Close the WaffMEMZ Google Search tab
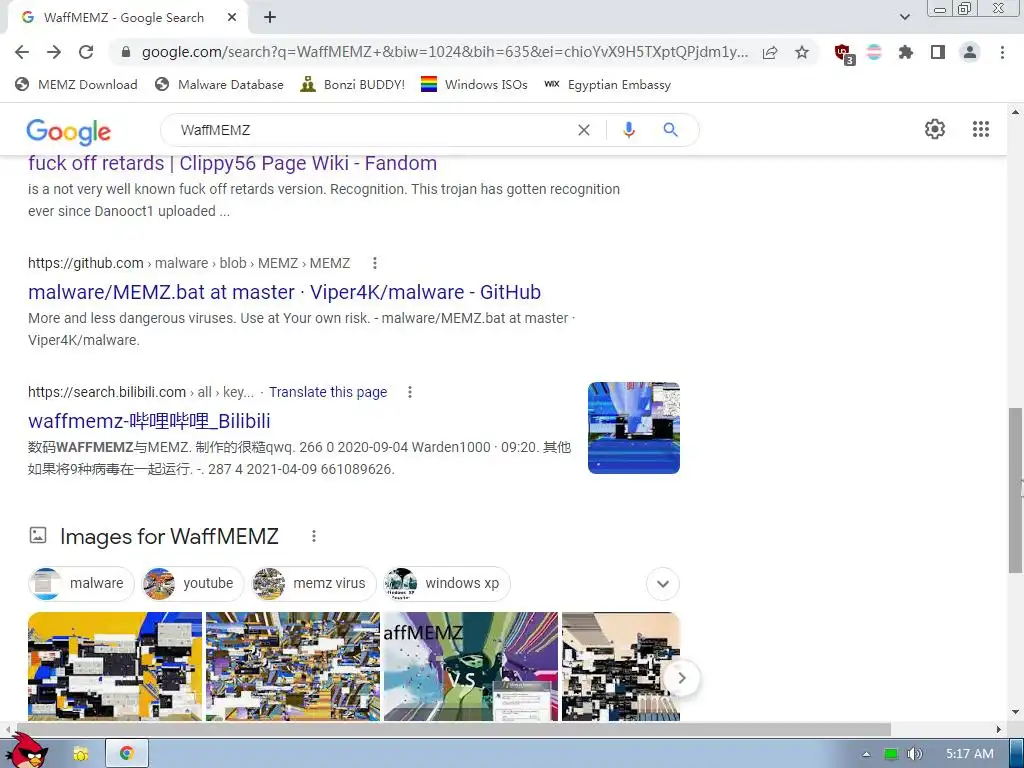 click(x=232, y=18)
